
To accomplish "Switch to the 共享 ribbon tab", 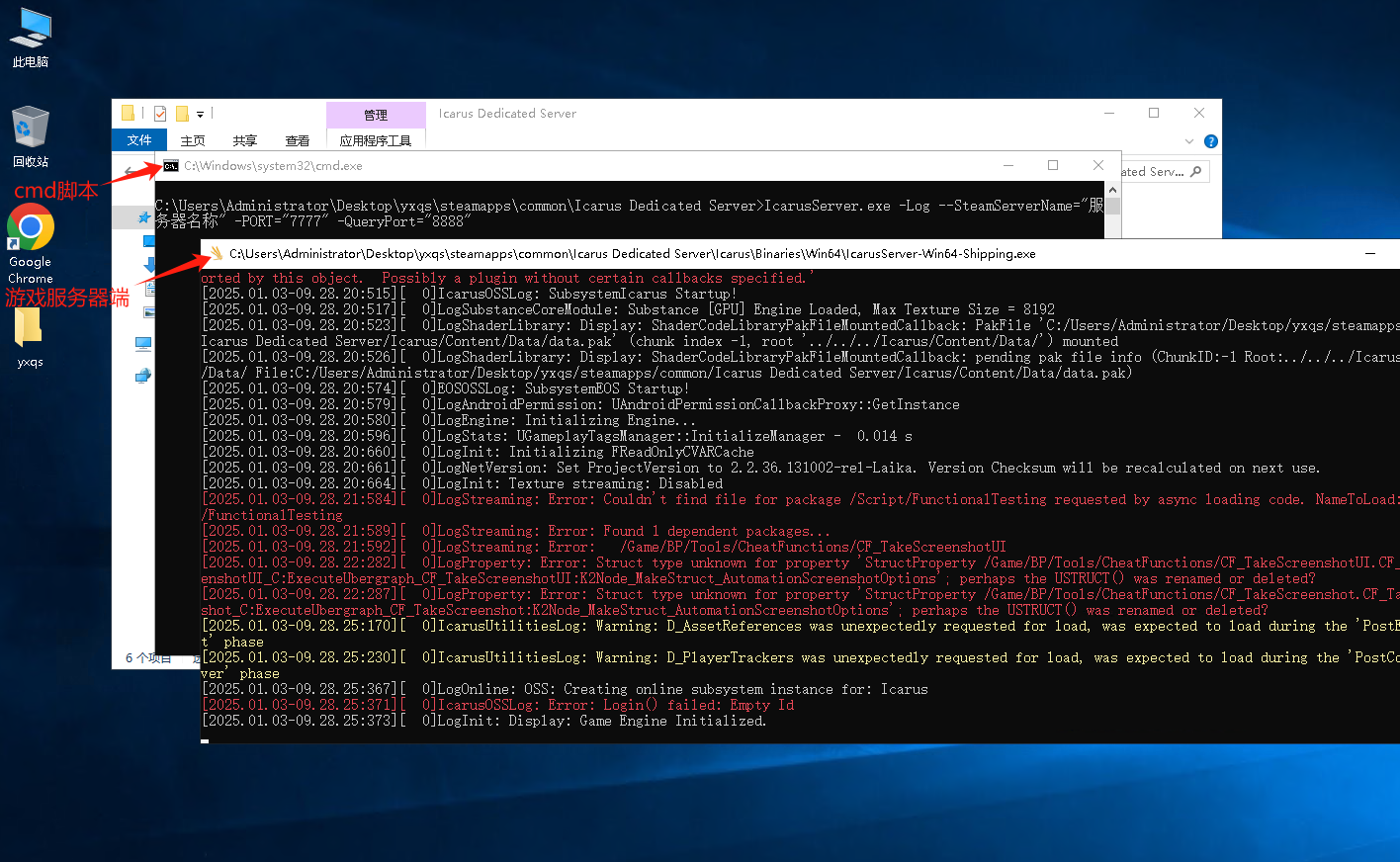I will (245, 140).
